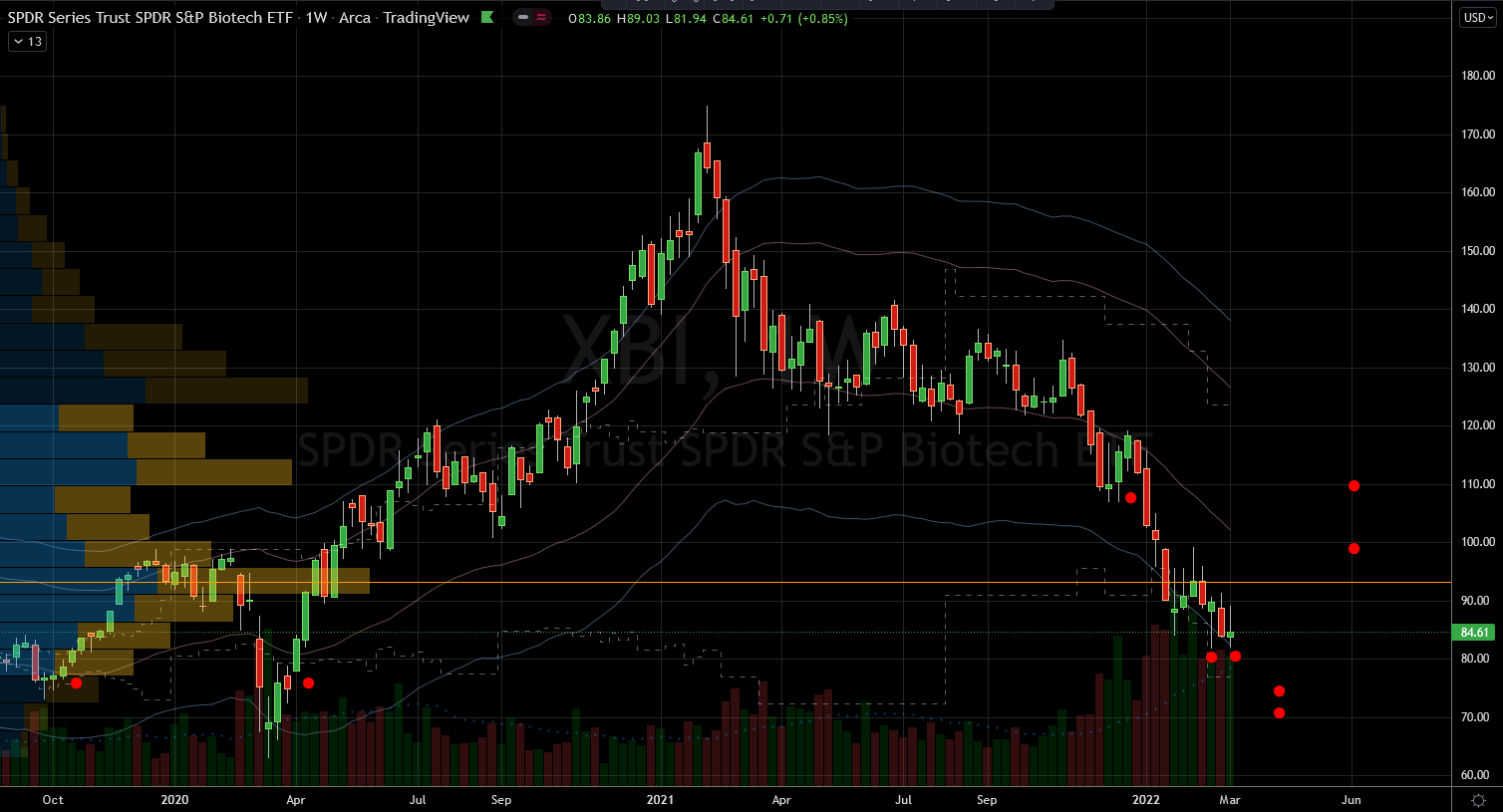The width and height of the screenshot is (1503, 812).
Task: Click the TradingView label in the chart legend
Action: point(426,18)
